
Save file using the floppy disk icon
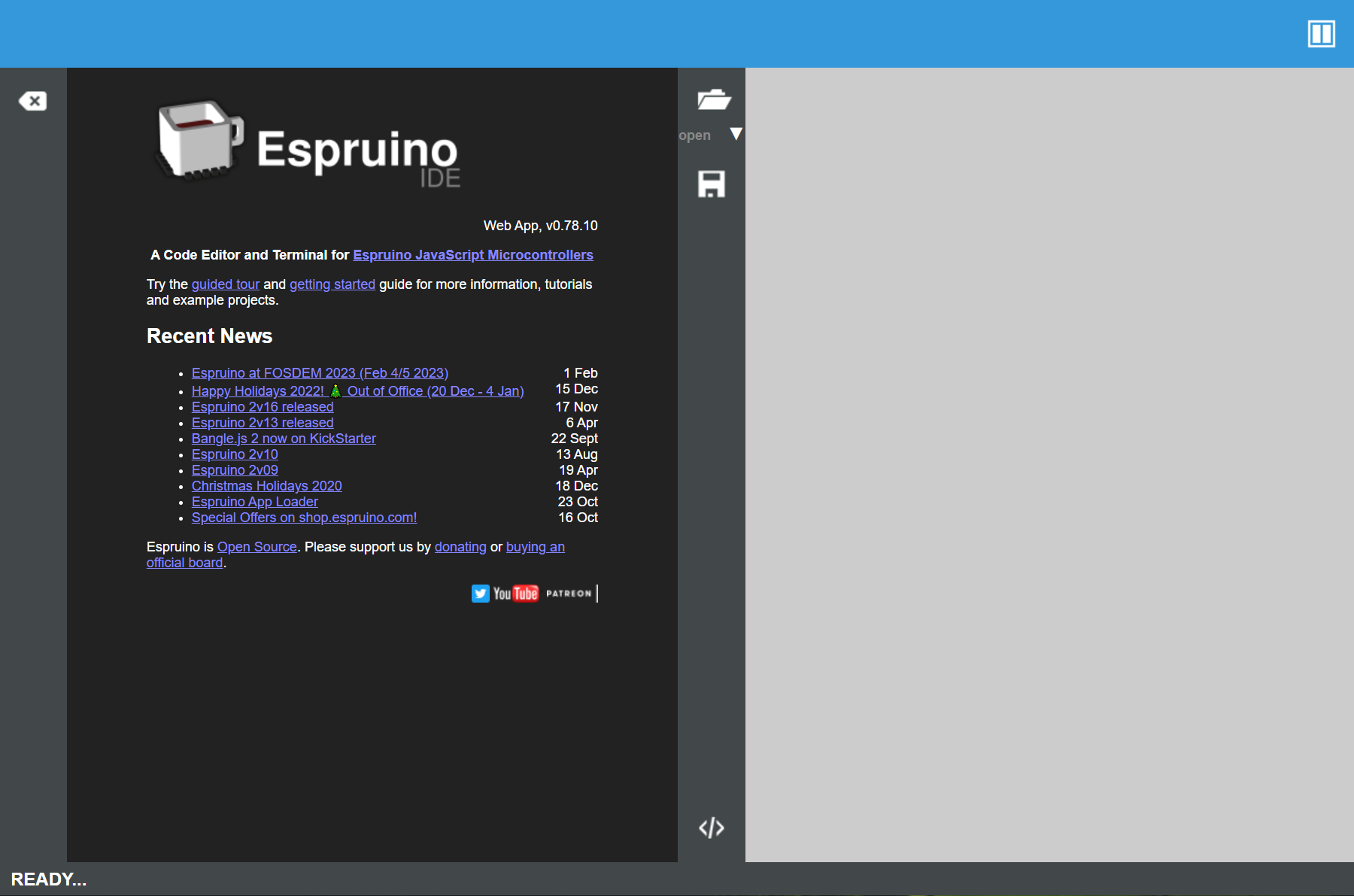712,184
